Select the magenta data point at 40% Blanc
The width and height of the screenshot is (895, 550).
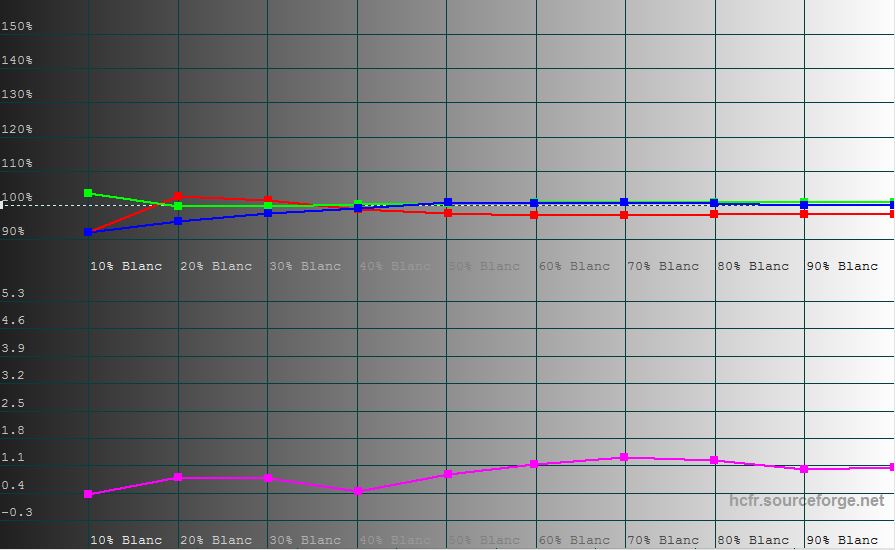tap(358, 491)
